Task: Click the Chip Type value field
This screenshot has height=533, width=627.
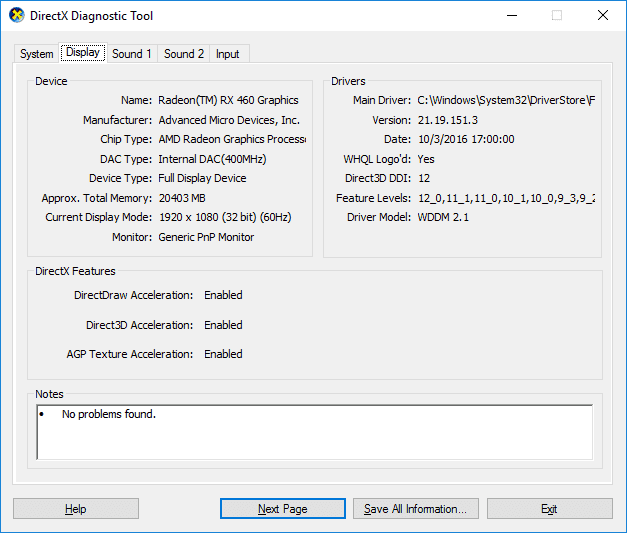Action: (x=231, y=140)
